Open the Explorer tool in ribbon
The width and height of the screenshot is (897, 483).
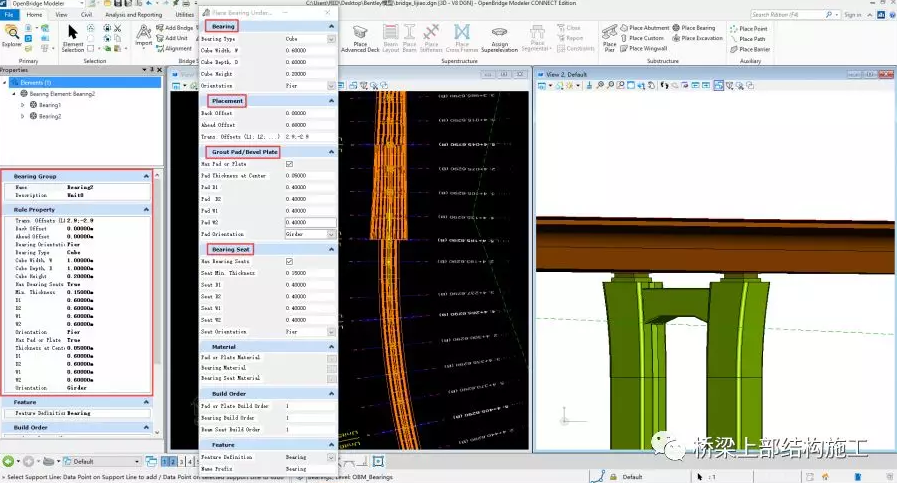click(x=11, y=35)
